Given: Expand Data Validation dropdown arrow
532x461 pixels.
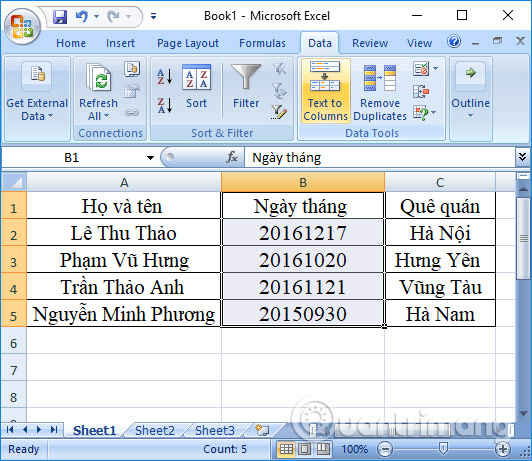Looking at the screenshot, I should tap(436, 69).
